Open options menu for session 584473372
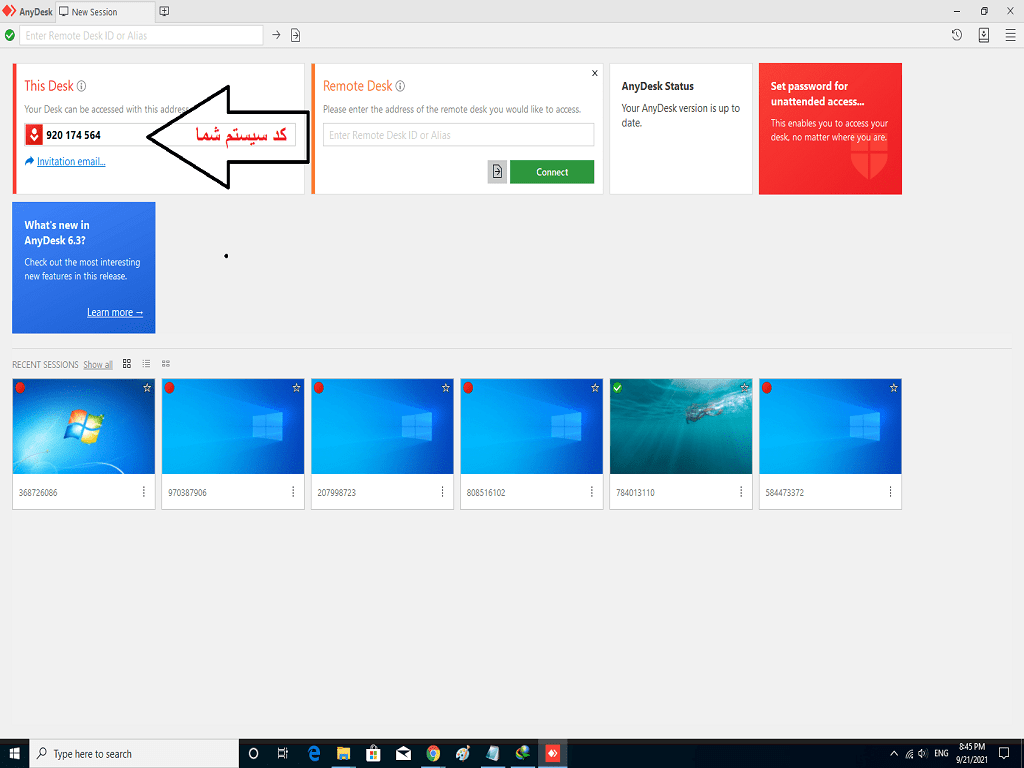 pyautogui.click(x=890, y=492)
